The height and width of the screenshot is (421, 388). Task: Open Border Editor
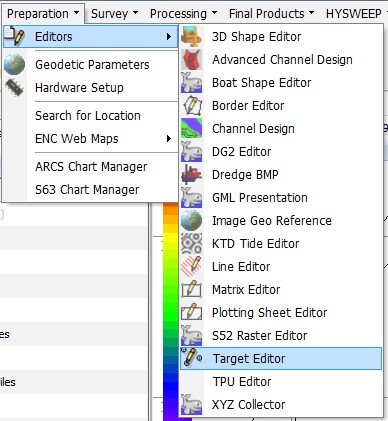248,105
